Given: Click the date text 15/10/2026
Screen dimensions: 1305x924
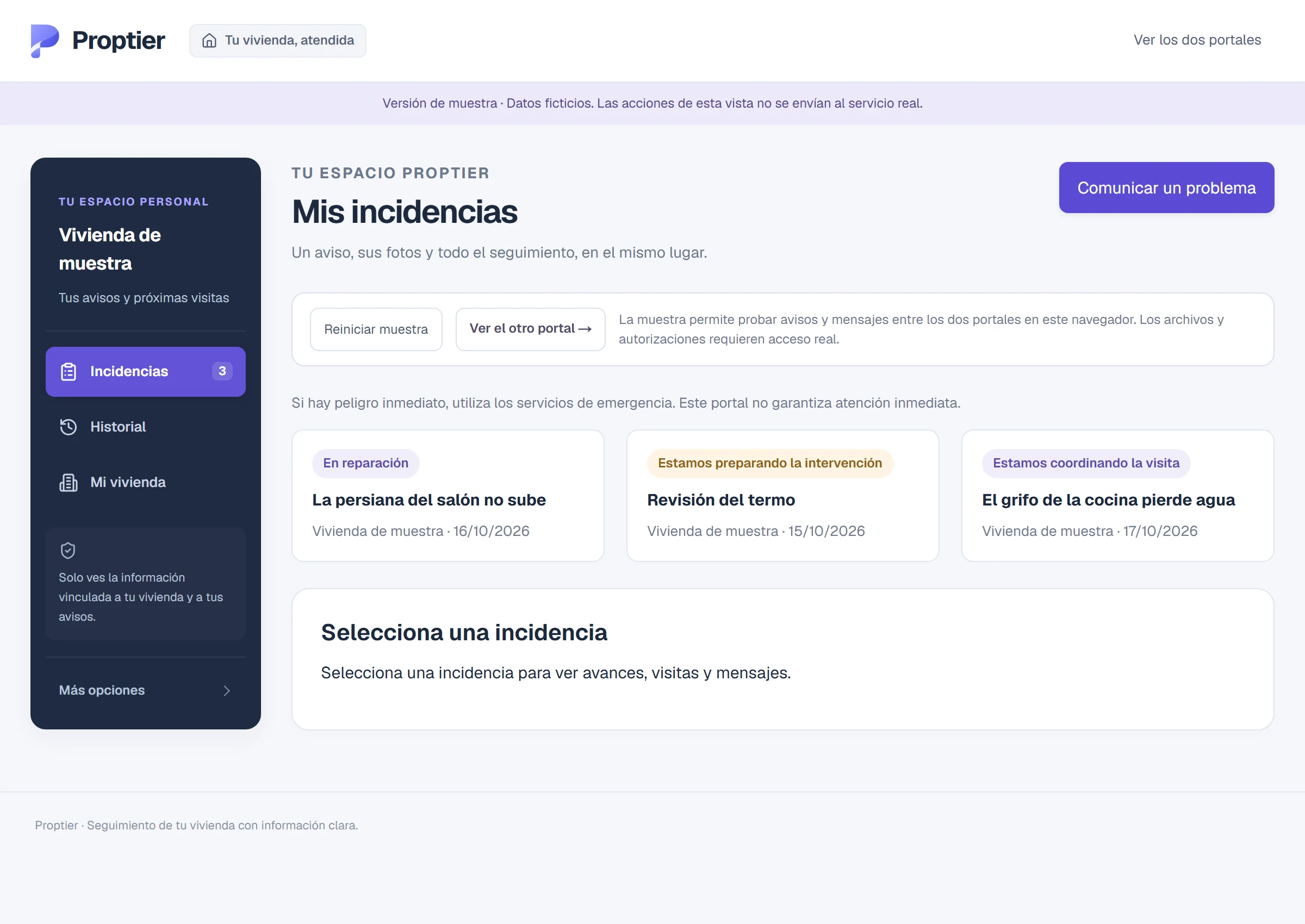Looking at the screenshot, I should [x=826, y=531].
